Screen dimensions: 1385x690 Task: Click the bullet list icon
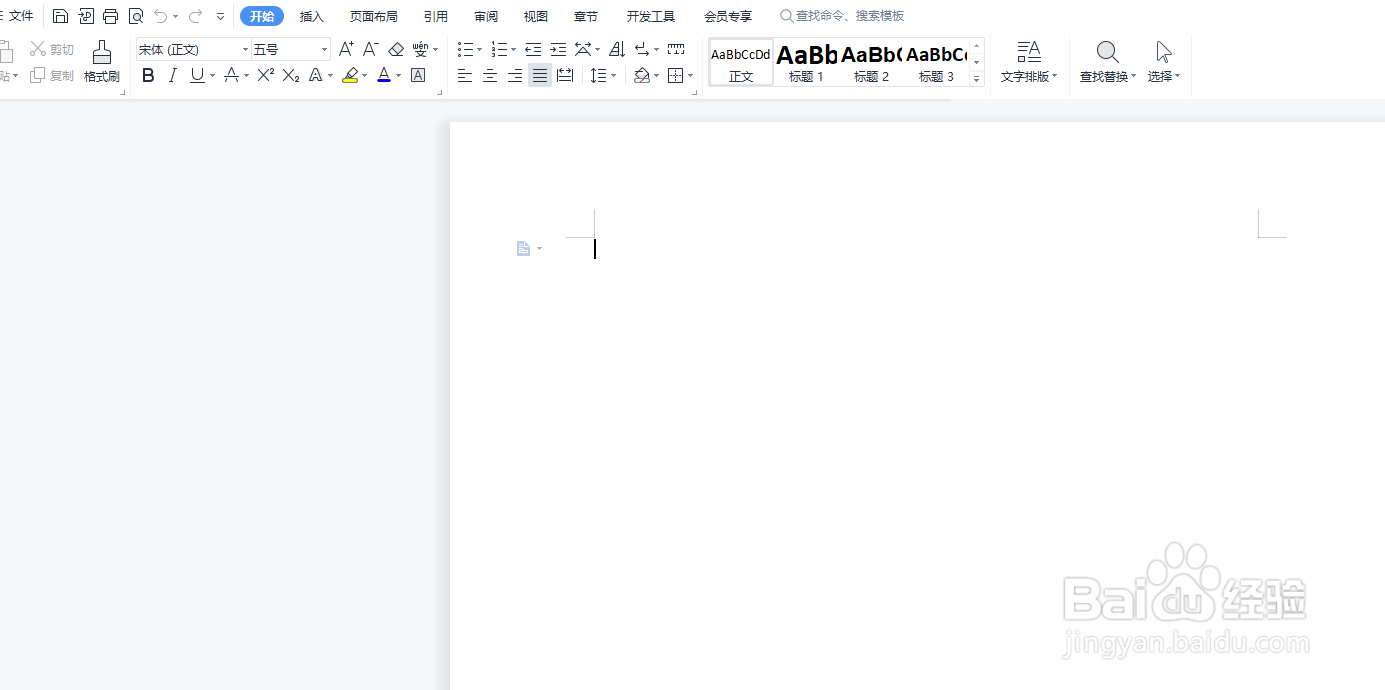tap(465, 49)
